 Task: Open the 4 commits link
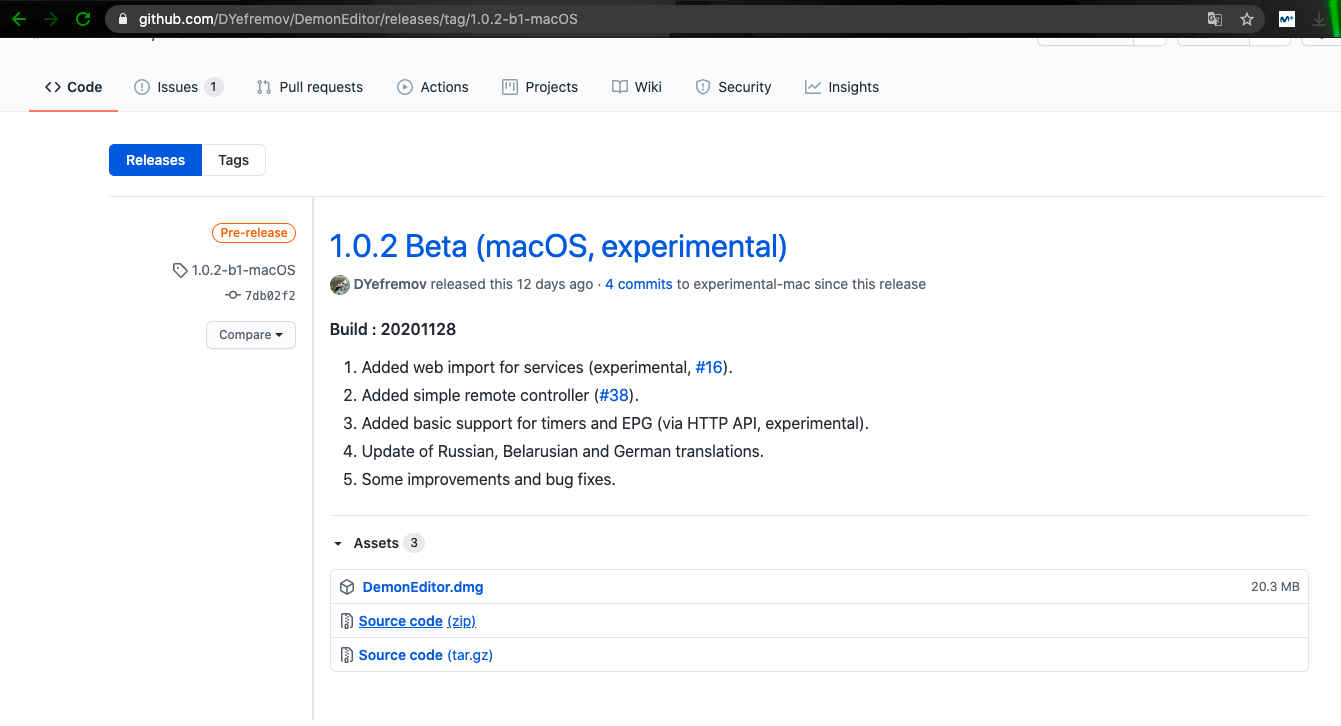[x=638, y=284]
